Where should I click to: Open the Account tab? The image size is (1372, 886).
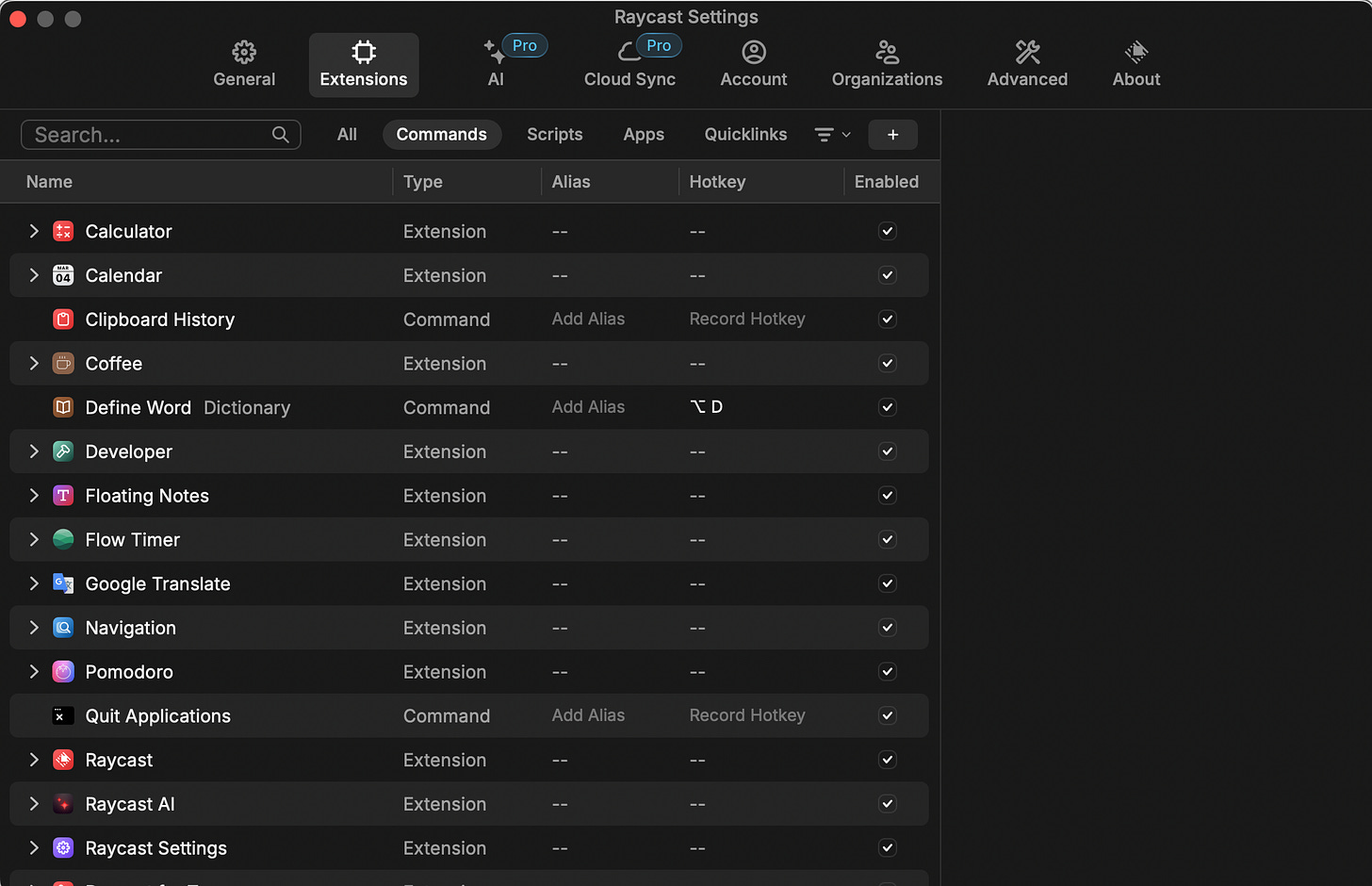tap(754, 65)
